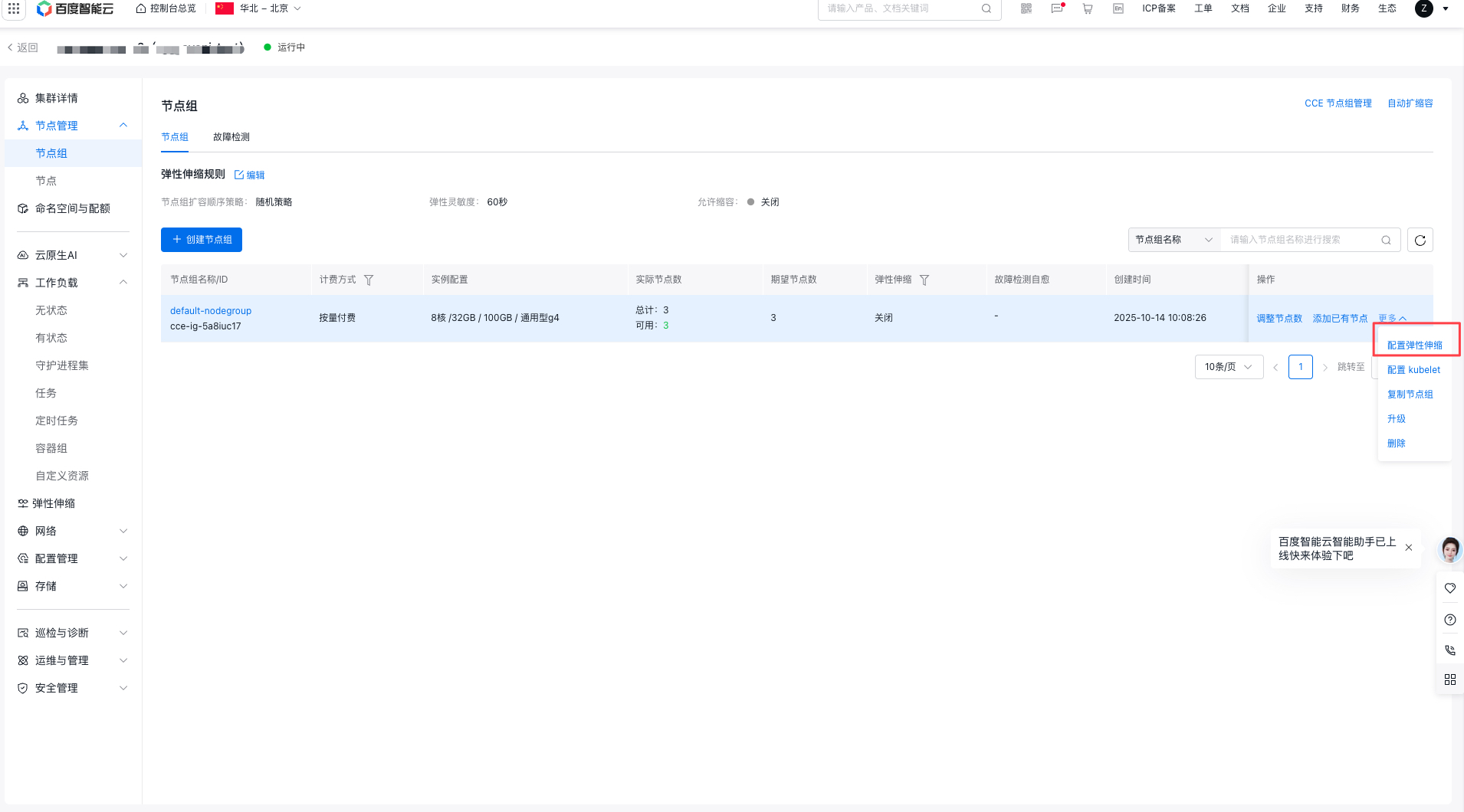Click the 创建节点组 button
This screenshot has height=812, width=1464.
pyautogui.click(x=202, y=240)
